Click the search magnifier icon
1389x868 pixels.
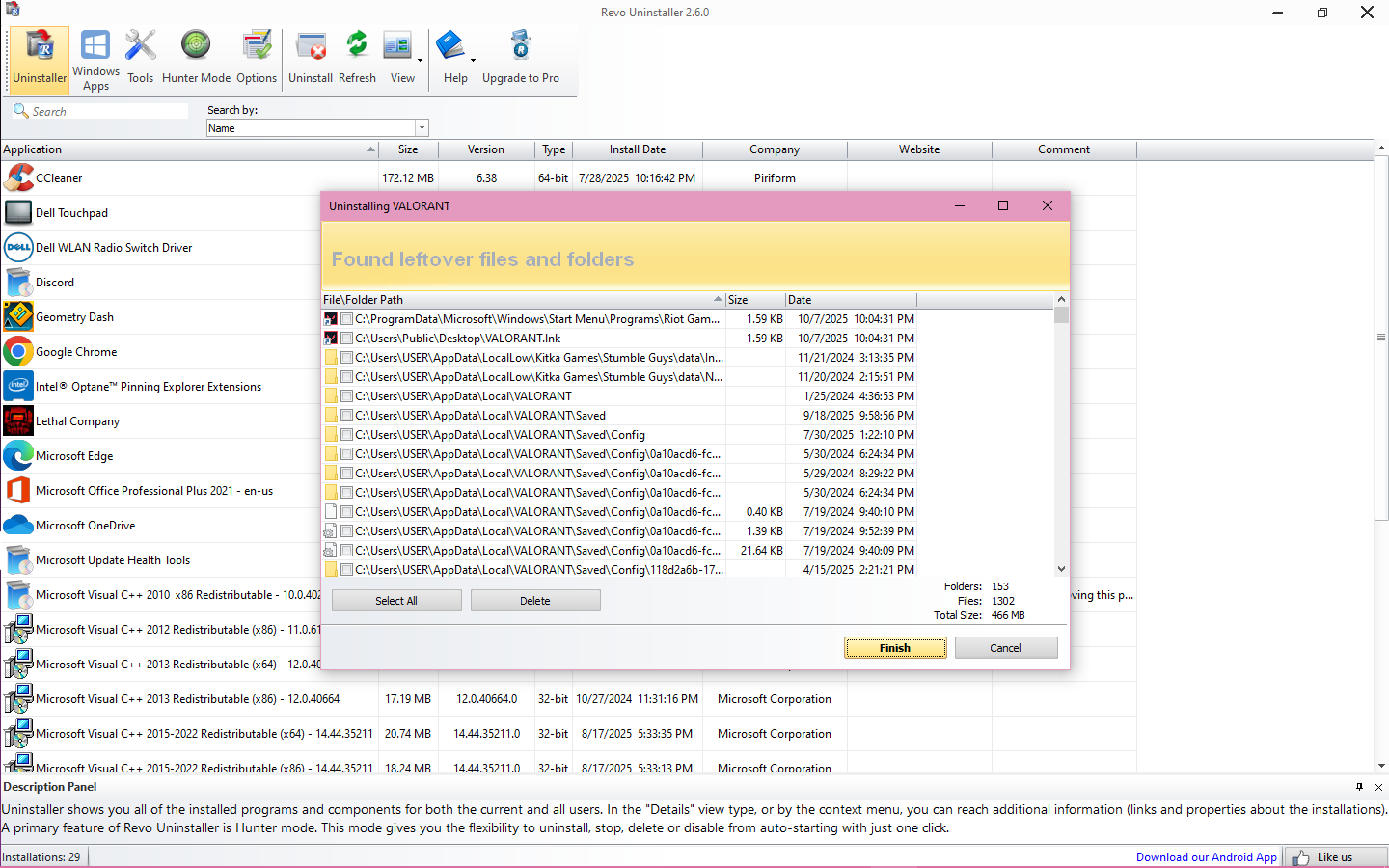click(x=20, y=111)
